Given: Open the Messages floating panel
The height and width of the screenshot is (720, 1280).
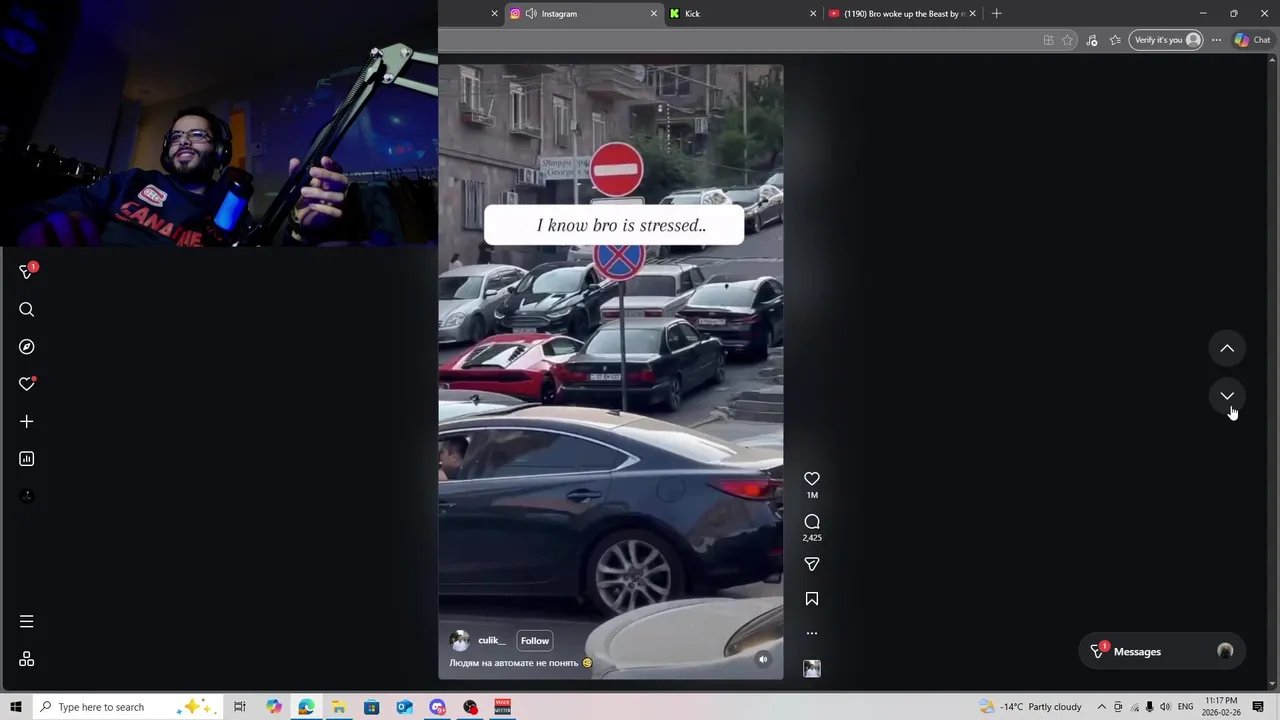Looking at the screenshot, I should (1162, 651).
